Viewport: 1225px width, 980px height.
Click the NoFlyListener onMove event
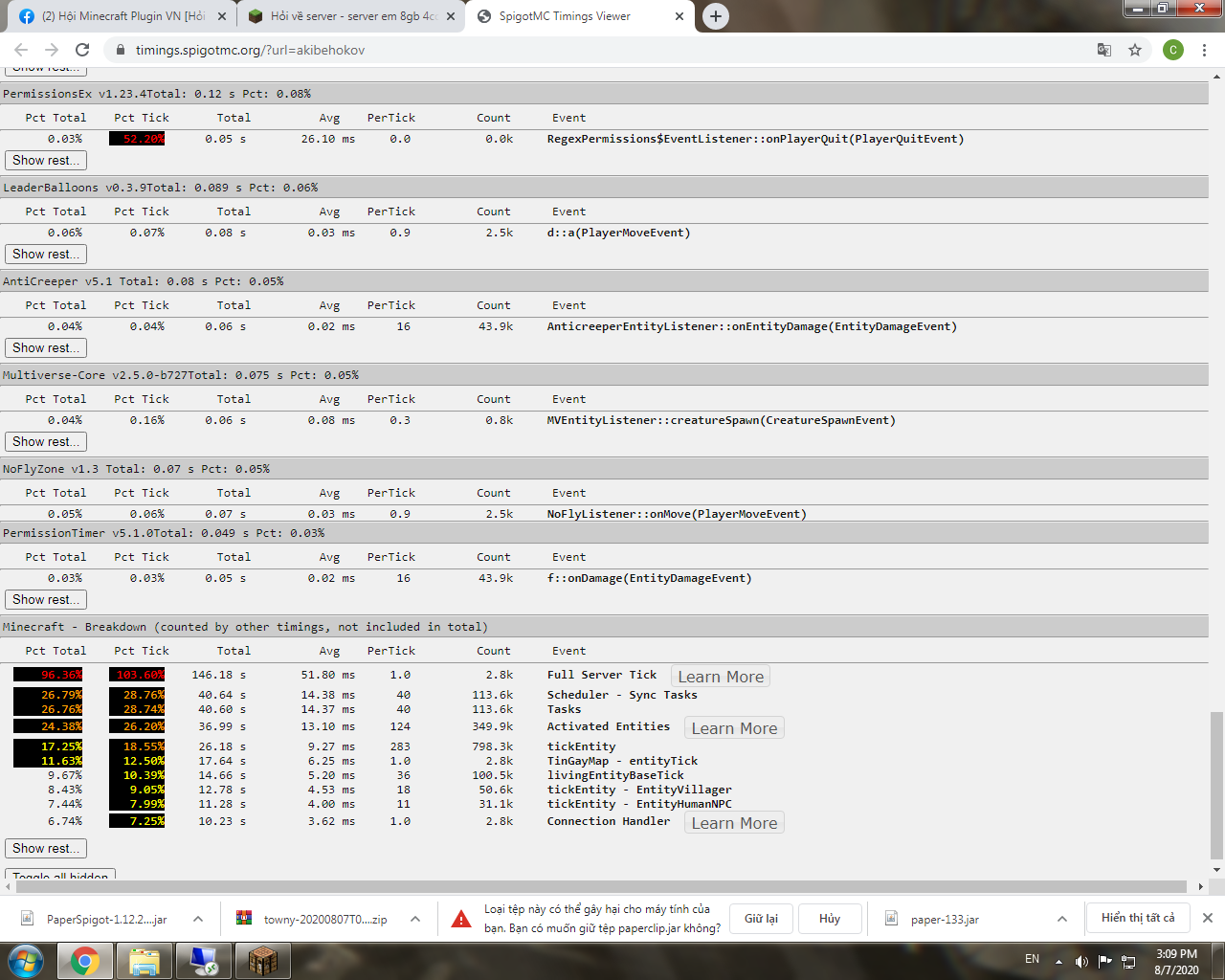pyautogui.click(x=677, y=514)
